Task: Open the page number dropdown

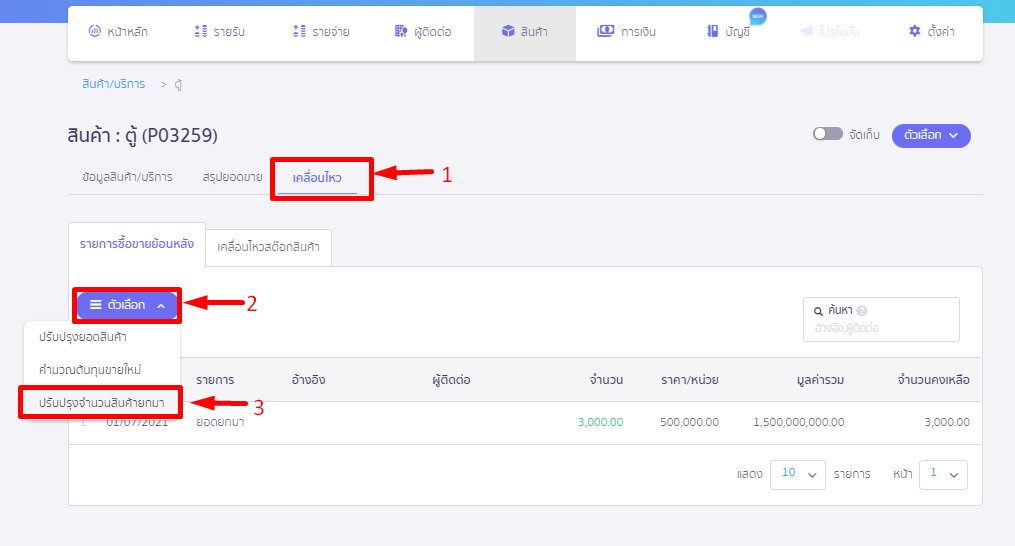Action: 943,474
